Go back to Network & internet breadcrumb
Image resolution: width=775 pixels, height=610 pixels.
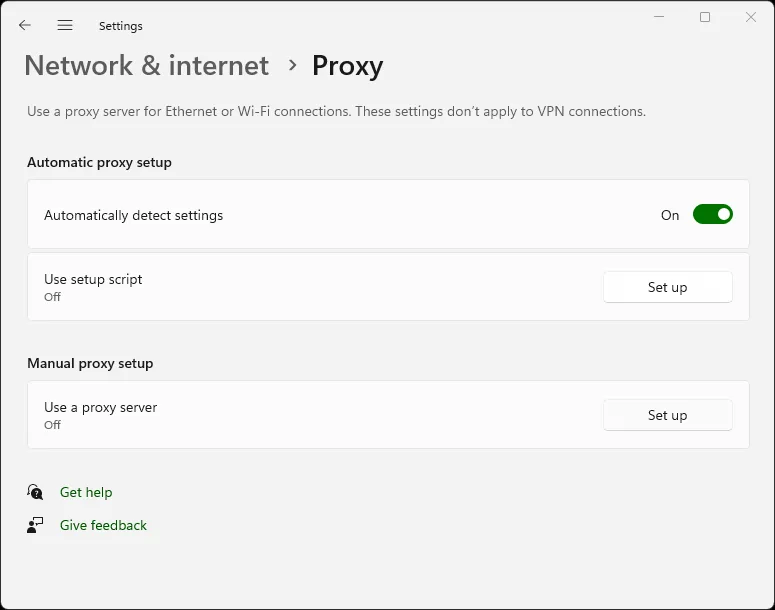(146, 66)
